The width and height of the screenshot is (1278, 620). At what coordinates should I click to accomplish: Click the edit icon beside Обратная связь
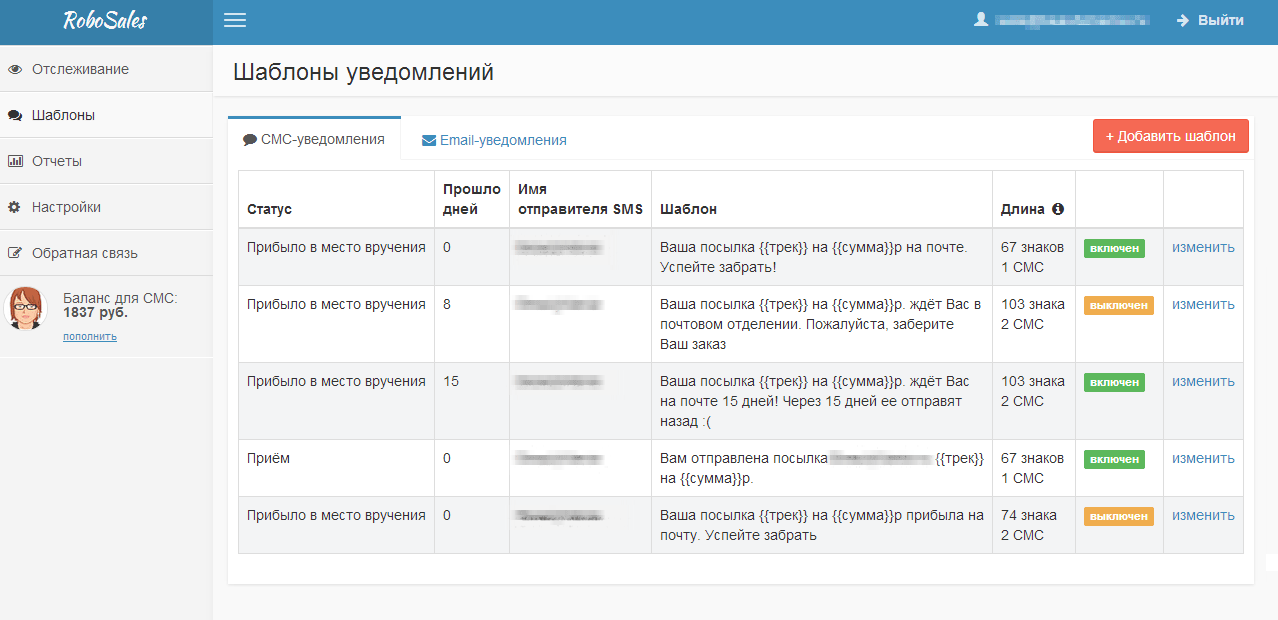click(15, 253)
